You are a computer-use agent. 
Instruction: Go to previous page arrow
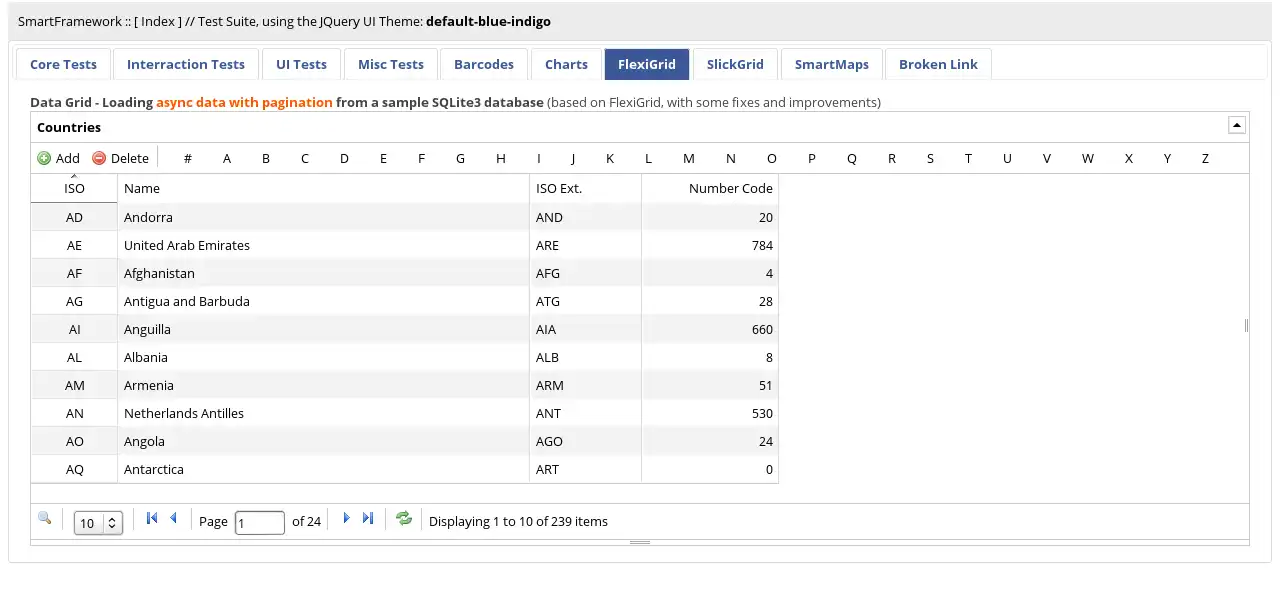(x=173, y=518)
